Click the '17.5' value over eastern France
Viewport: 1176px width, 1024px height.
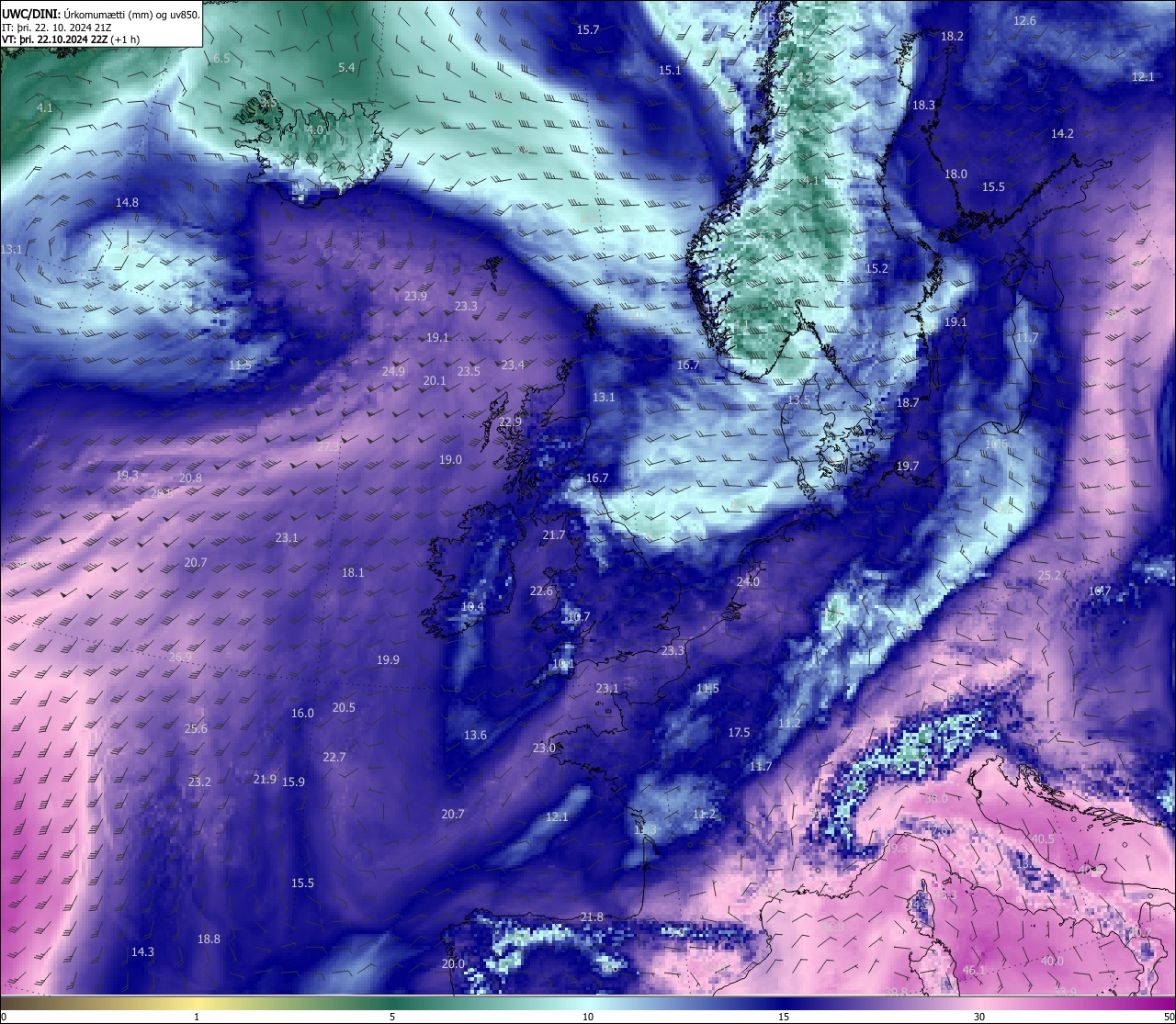pyautogui.click(x=739, y=732)
